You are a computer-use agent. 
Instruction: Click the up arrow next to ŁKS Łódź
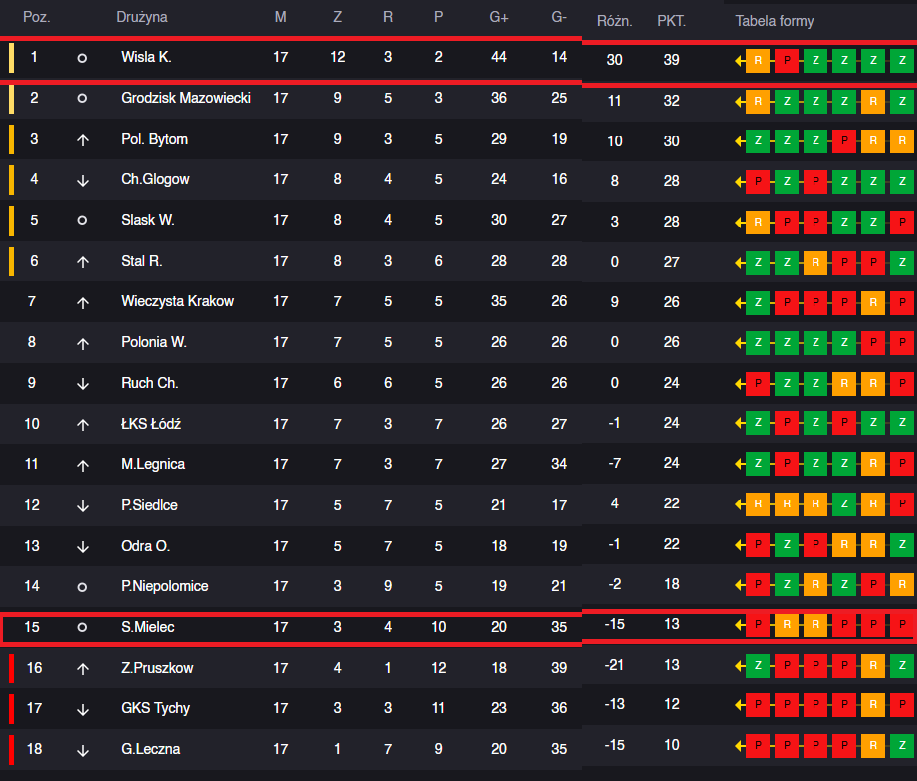(83, 425)
